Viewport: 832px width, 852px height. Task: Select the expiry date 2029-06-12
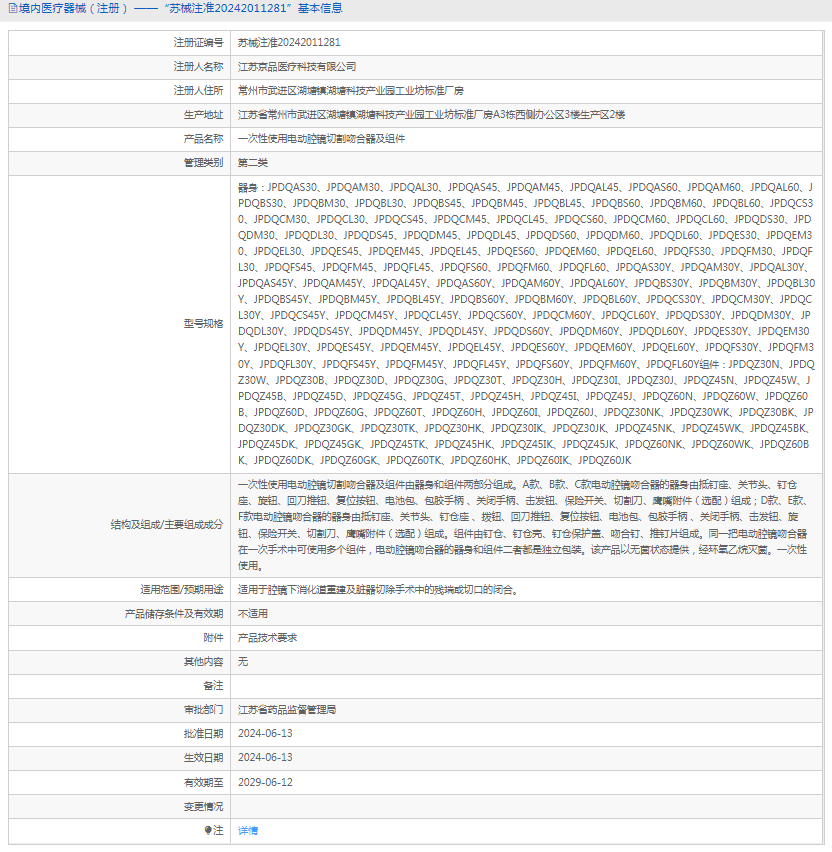265,782
